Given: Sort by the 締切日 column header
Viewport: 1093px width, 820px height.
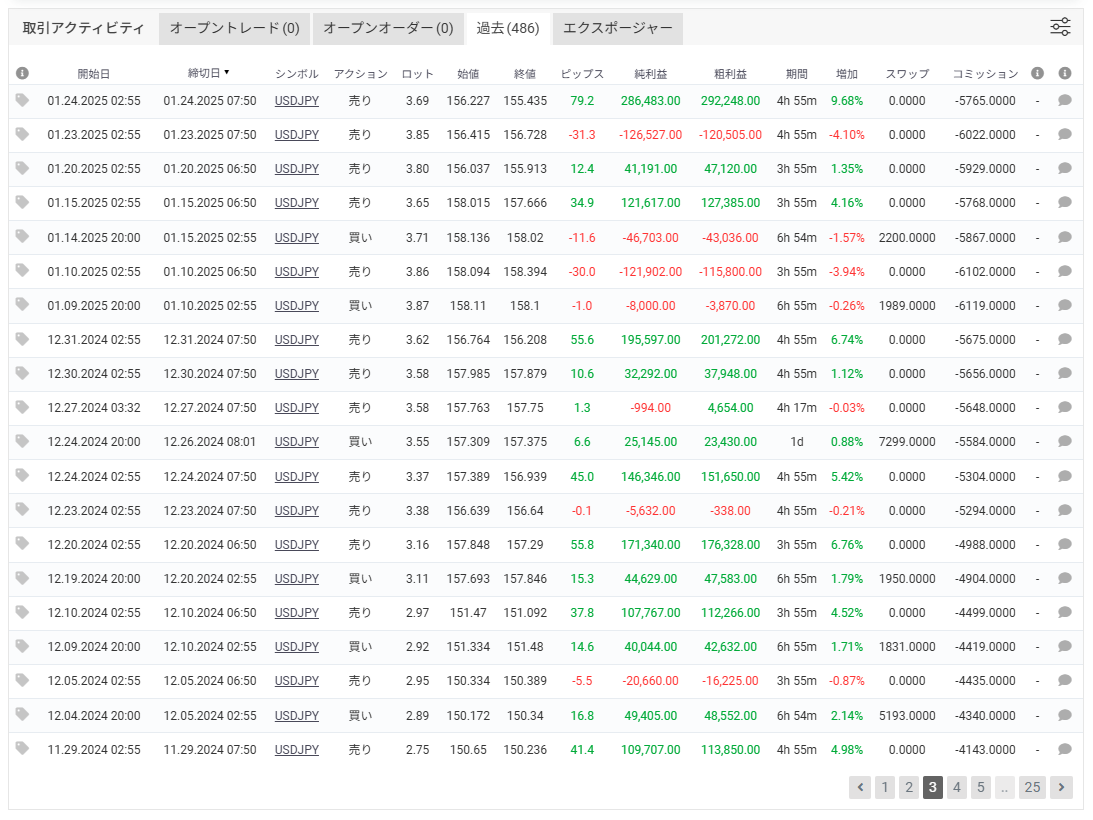Looking at the screenshot, I should (x=207, y=73).
